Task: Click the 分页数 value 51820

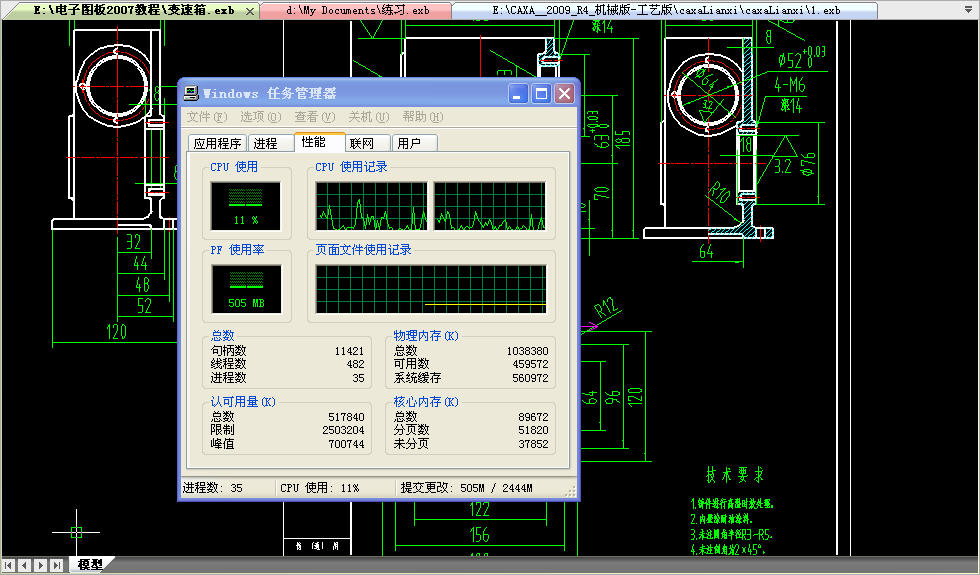Action: pos(533,430)
